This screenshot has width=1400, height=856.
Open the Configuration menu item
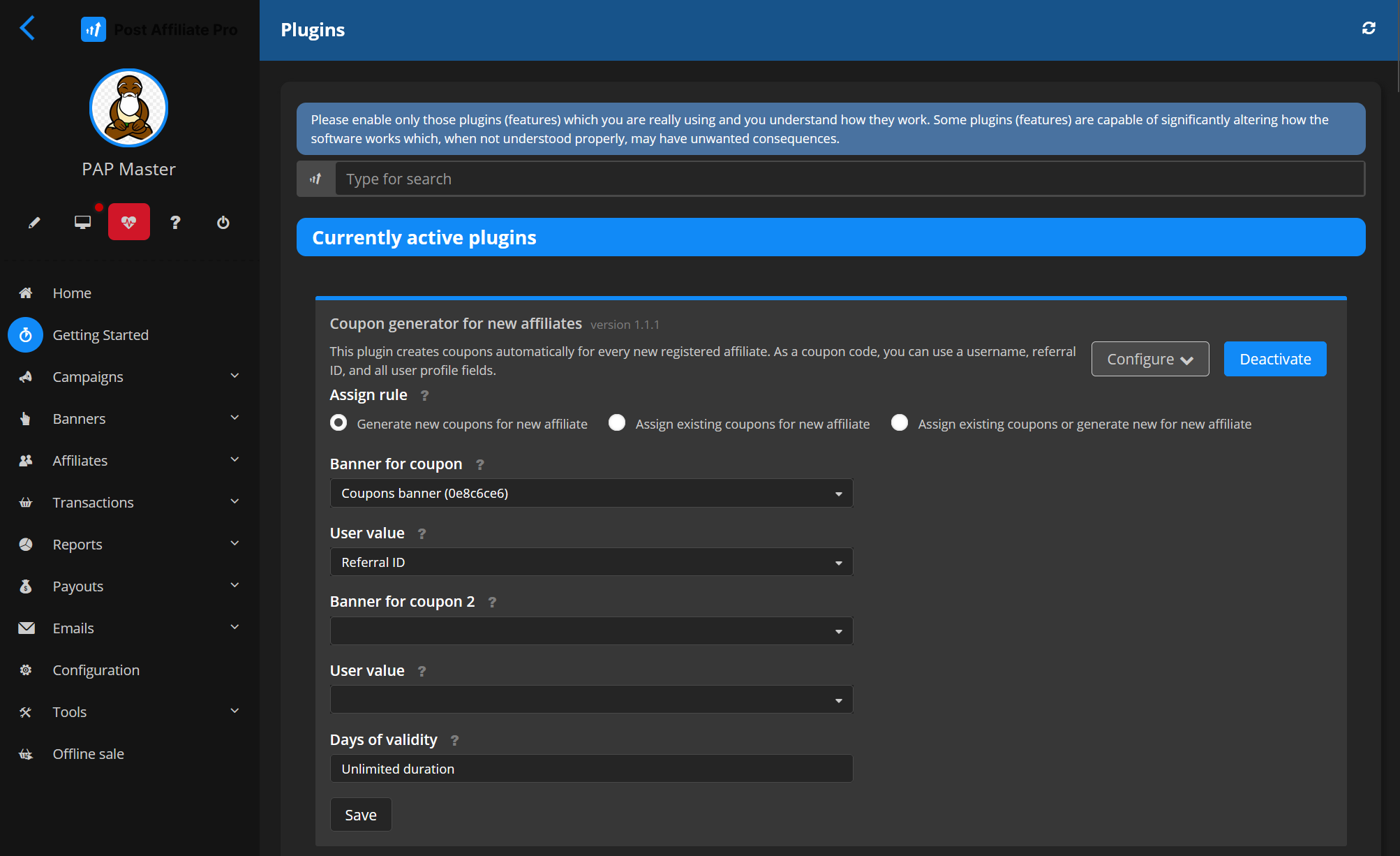click(x=96, y=670)
